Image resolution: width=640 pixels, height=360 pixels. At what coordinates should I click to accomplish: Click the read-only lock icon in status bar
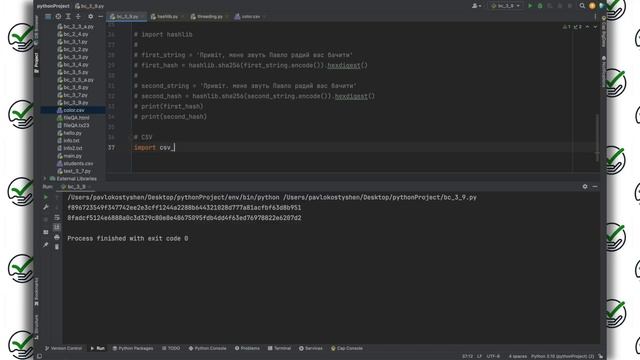tap(600, 356)
